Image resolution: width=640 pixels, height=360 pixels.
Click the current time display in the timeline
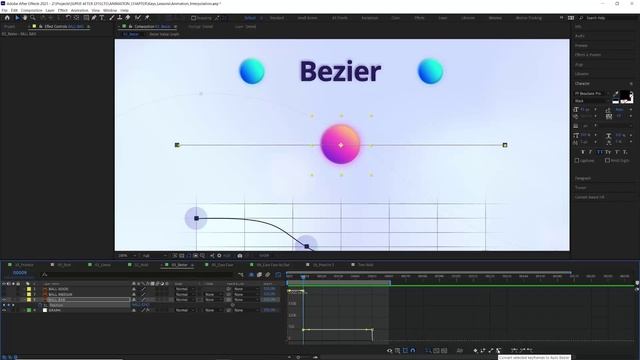20,273
